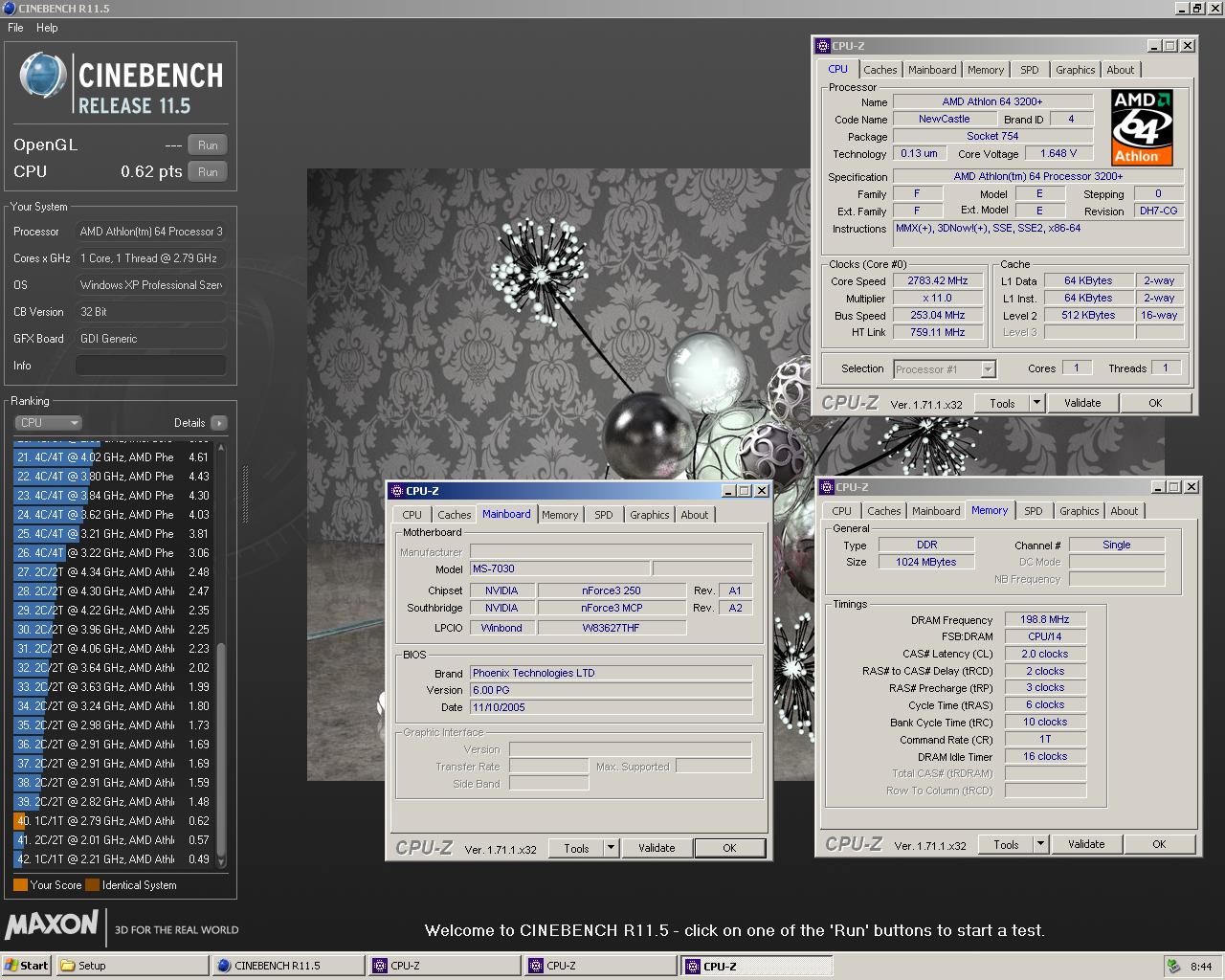This screenshot has width=1225, height=980.
Task: Click the AMD Athlon 64 logo
Action: click(1143, 127)
